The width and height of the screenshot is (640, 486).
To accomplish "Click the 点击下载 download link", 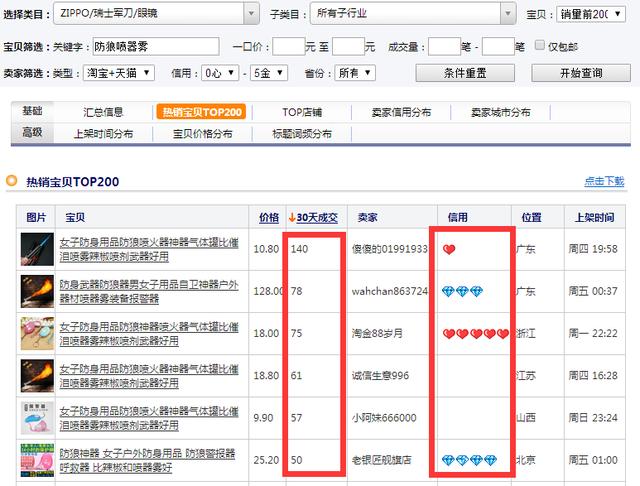I will 604,181.
